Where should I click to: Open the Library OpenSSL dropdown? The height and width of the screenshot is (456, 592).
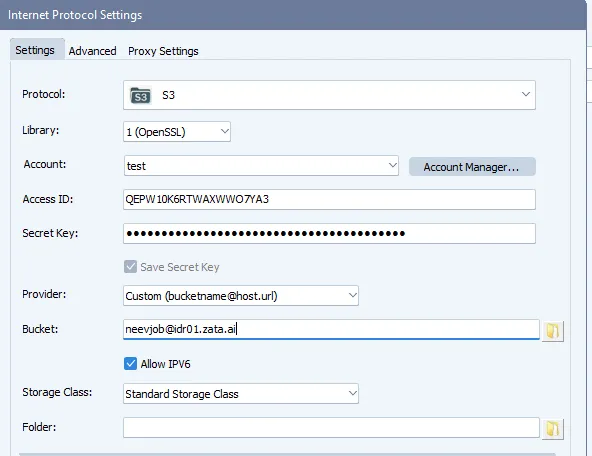click(x=177, y=132)
